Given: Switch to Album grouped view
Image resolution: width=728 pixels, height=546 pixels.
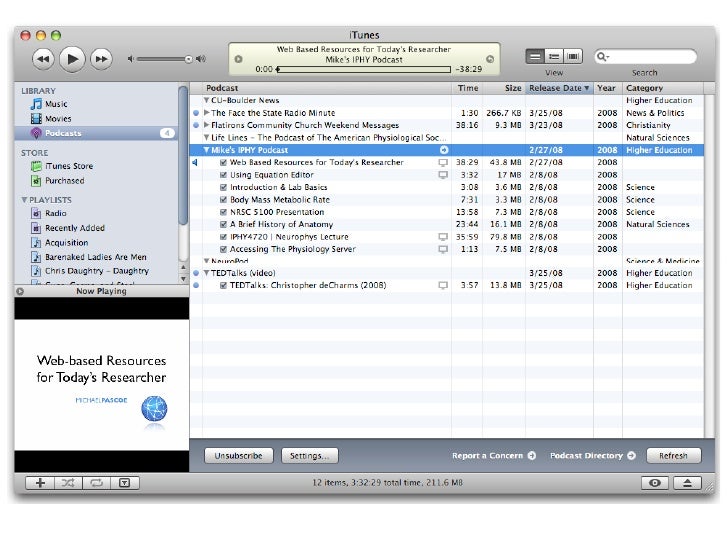Looking at the screenshot, I should click(x=554, y=57).
